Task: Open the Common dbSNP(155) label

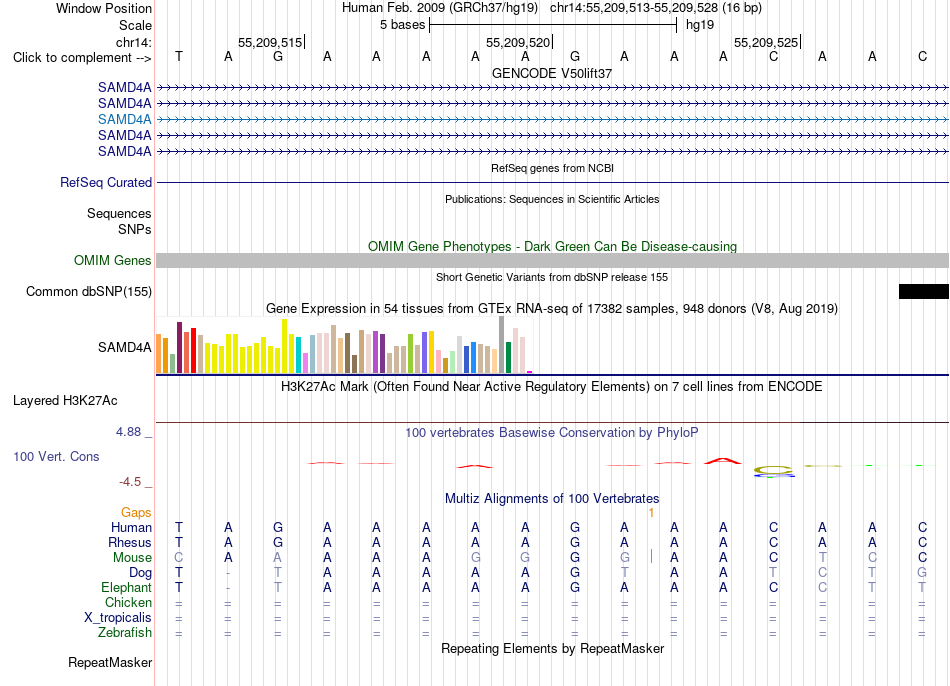Action: point(88,291)
